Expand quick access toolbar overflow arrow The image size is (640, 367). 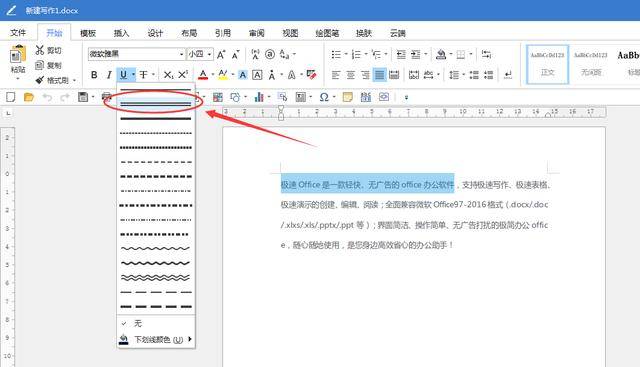click(x=406, y=98)
